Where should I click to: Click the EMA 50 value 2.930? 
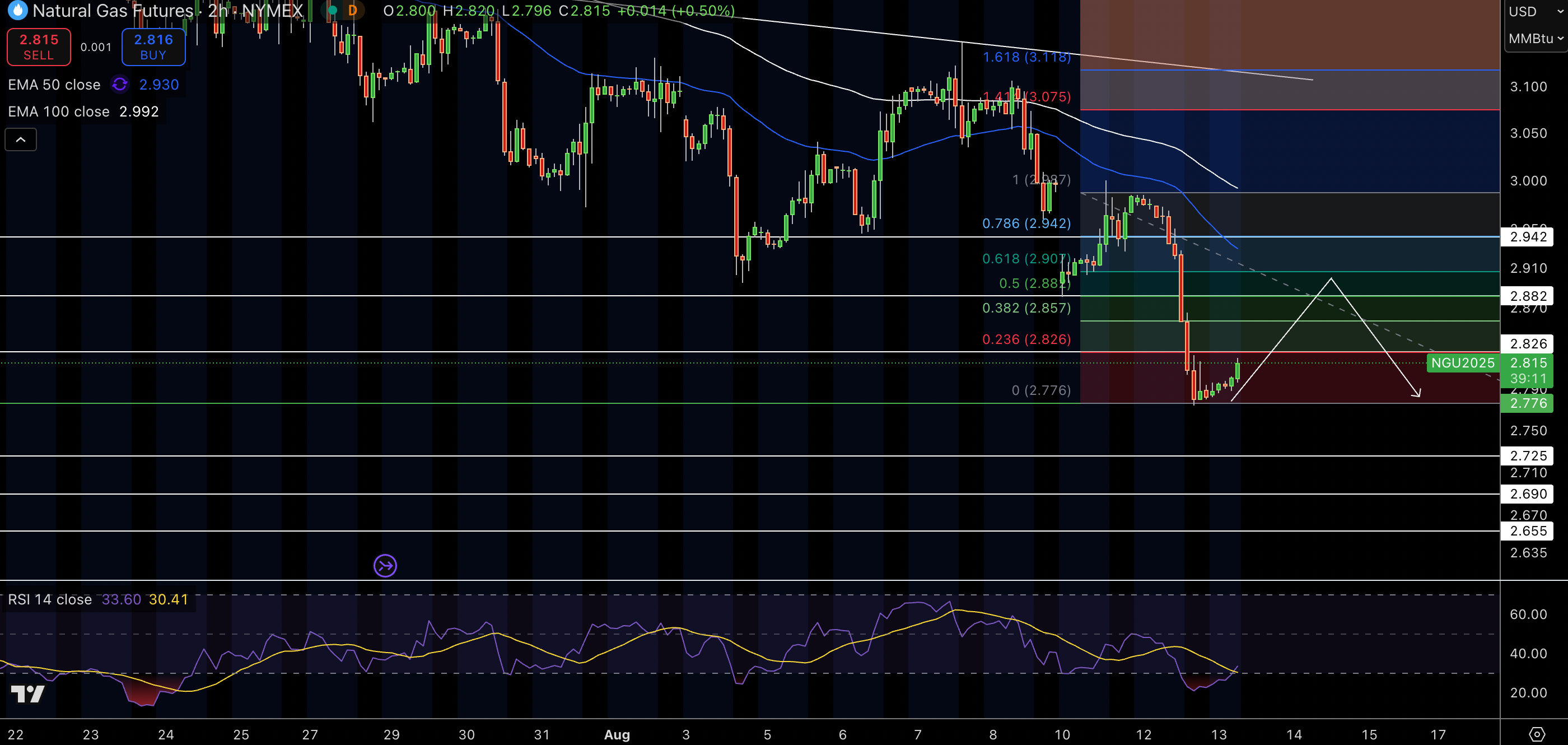(x=159, y=85)
